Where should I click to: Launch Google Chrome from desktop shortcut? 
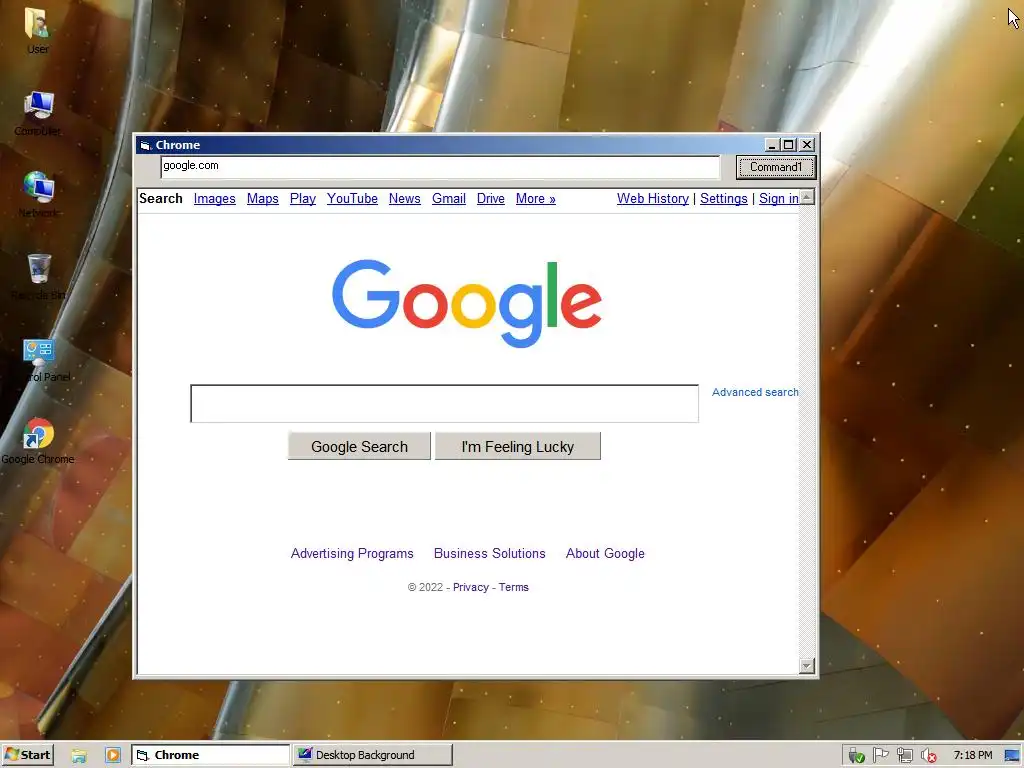[x=38, y=441]
